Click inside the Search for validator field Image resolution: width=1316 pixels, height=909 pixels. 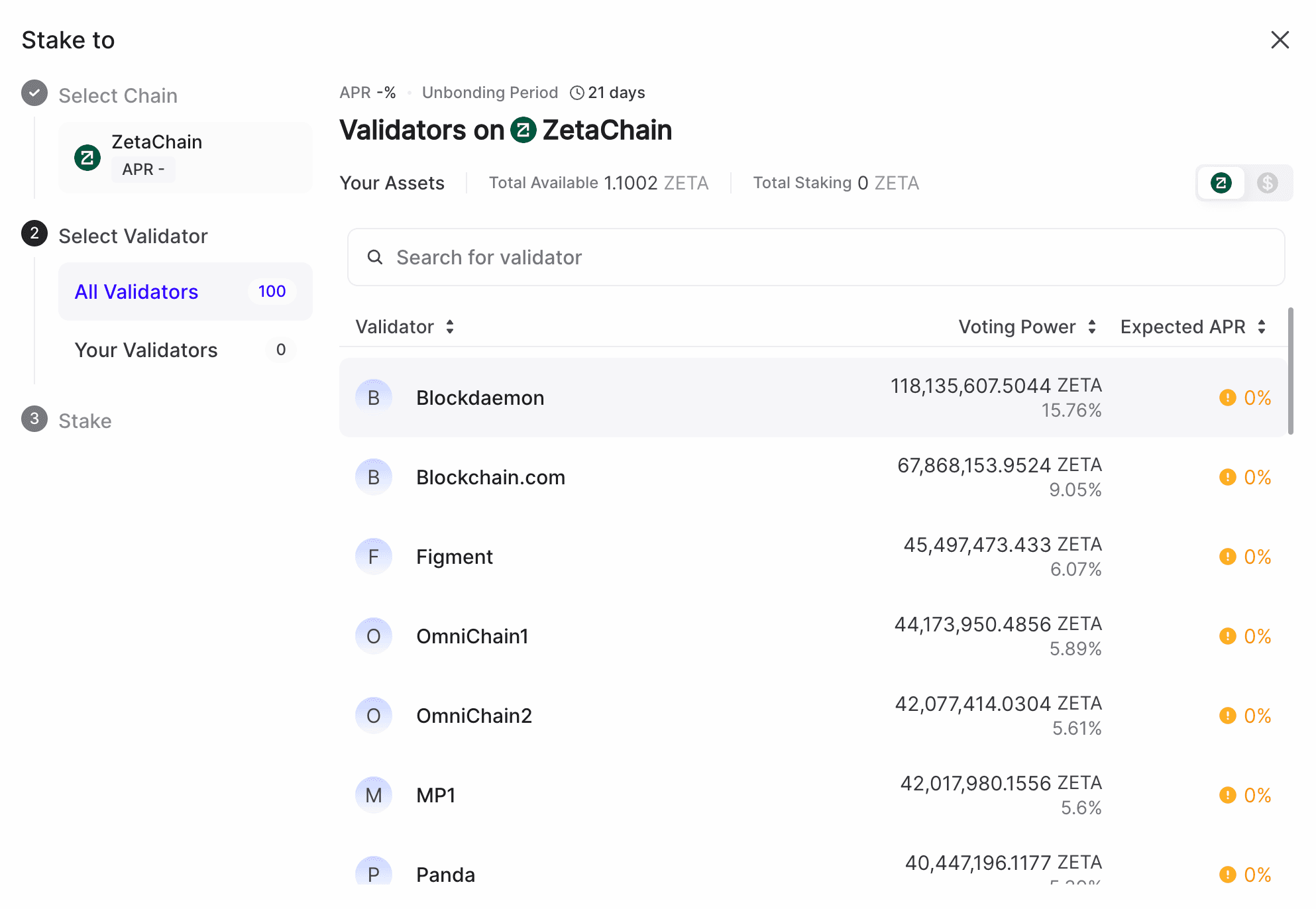tap(663, 257)
